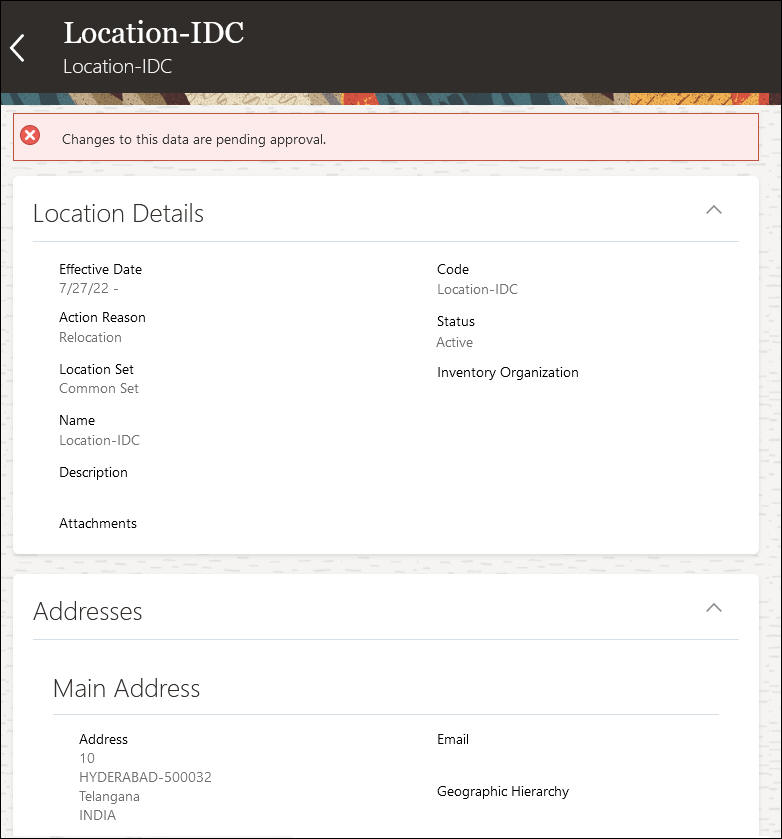This screenshot has width=782, height=839.
Task: Click the Location Details heading
Action: click(118, 213)
